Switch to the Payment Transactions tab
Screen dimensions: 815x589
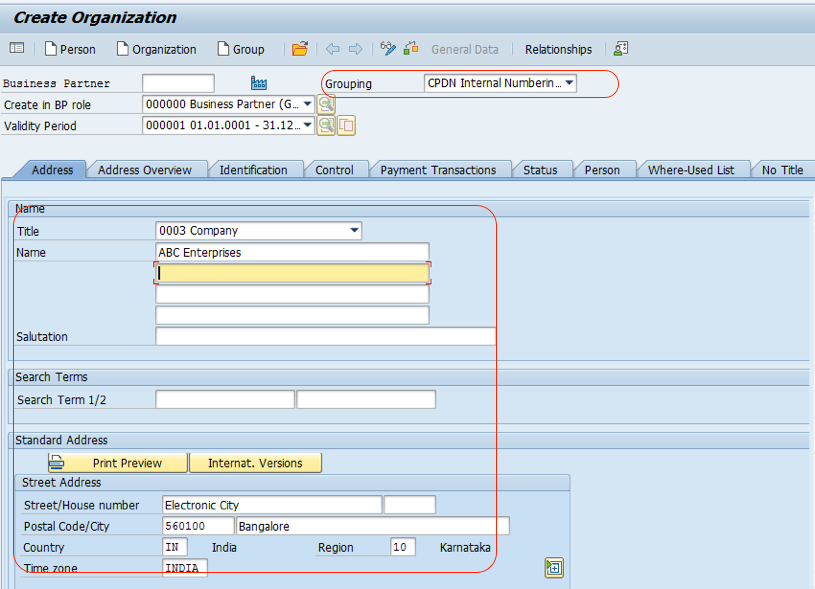point(441,169)
